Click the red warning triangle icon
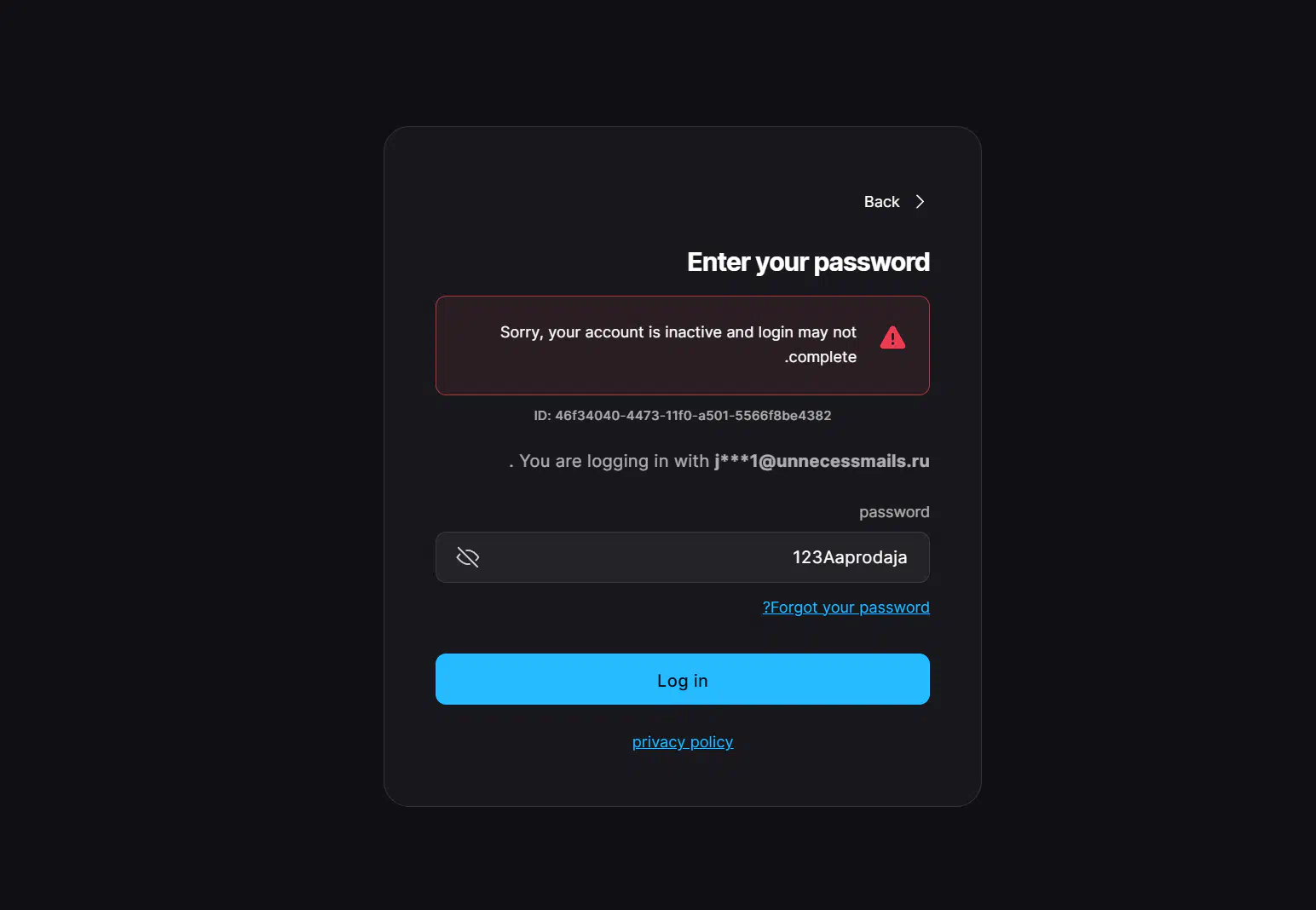 892,337
